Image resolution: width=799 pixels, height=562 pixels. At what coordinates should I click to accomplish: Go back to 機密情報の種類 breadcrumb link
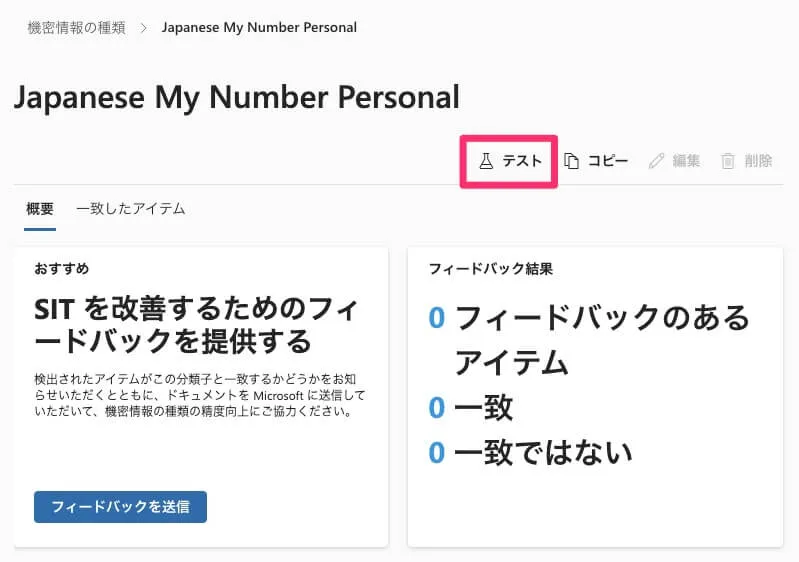76,28
